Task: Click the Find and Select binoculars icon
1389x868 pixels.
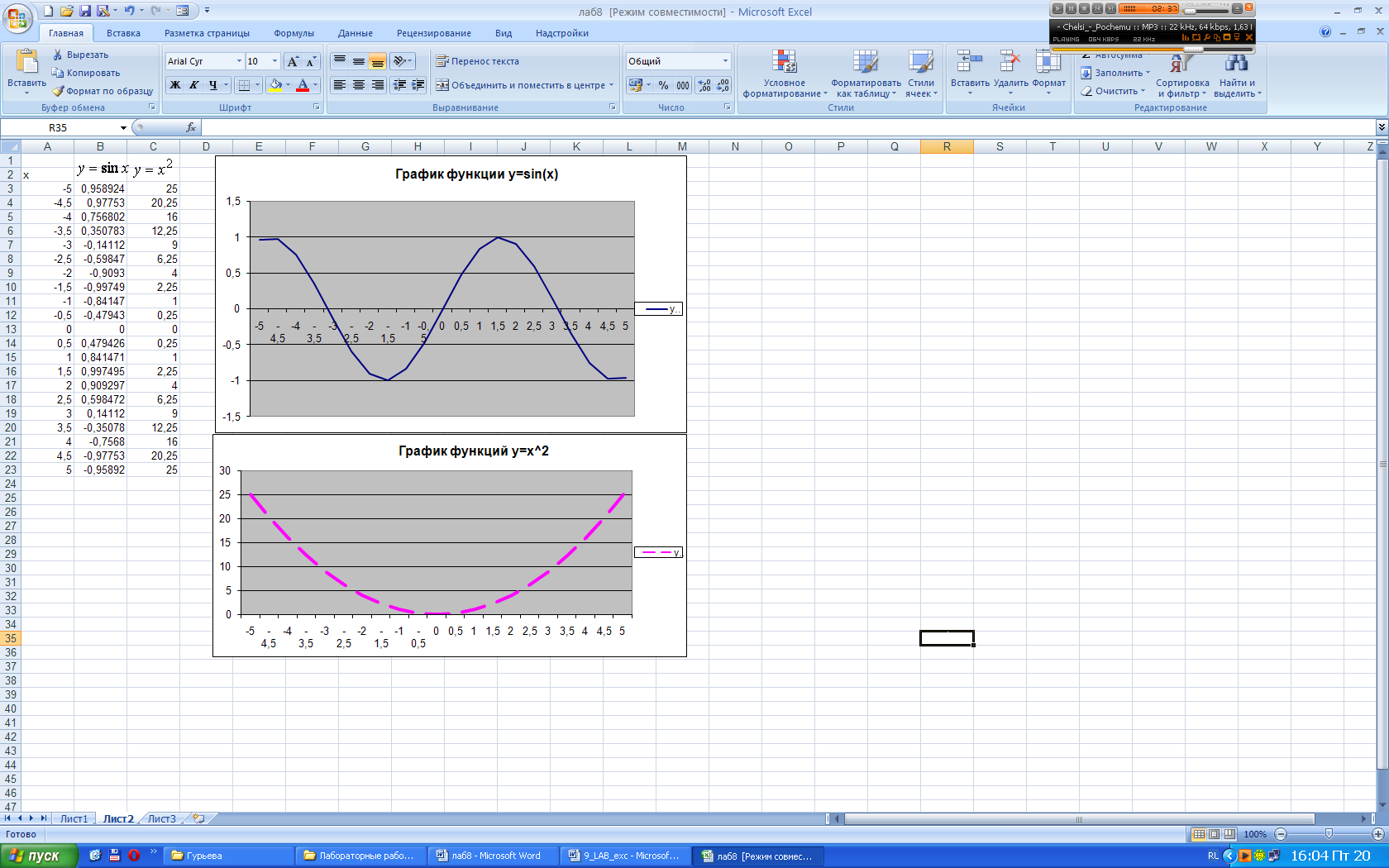Action: pos(1237,63)
